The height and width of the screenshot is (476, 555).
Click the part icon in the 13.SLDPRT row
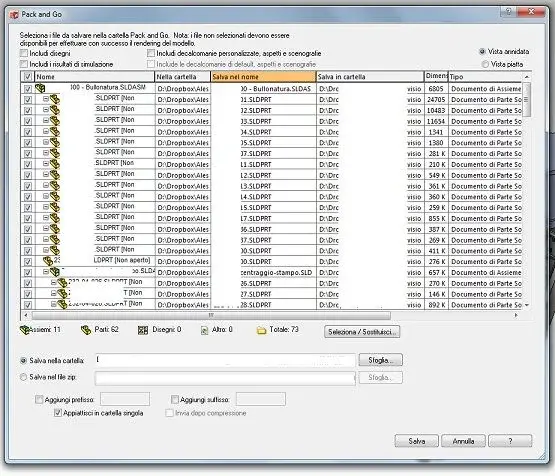(x=55, y=185)
